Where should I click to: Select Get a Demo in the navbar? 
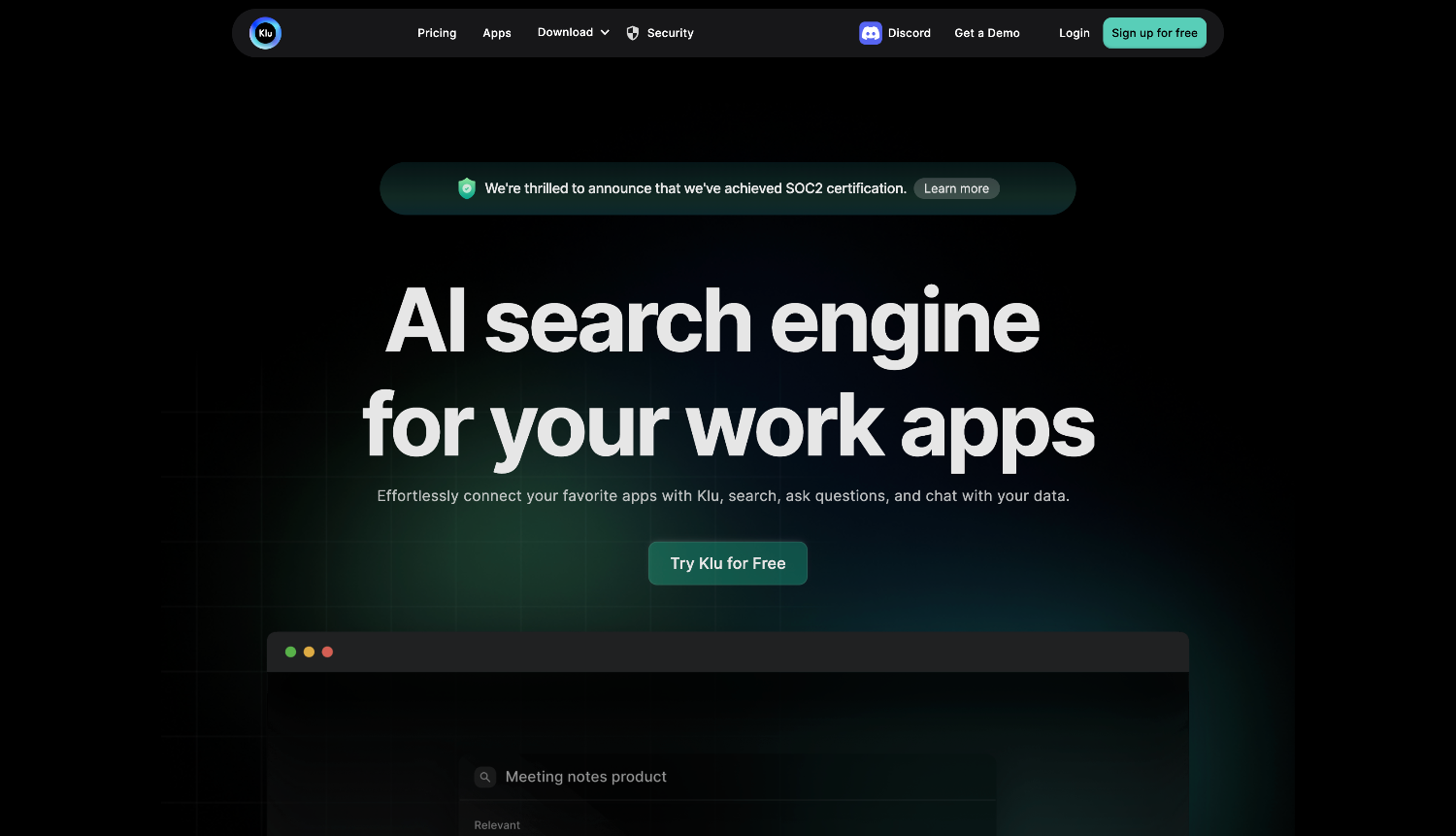click(987, 33)
